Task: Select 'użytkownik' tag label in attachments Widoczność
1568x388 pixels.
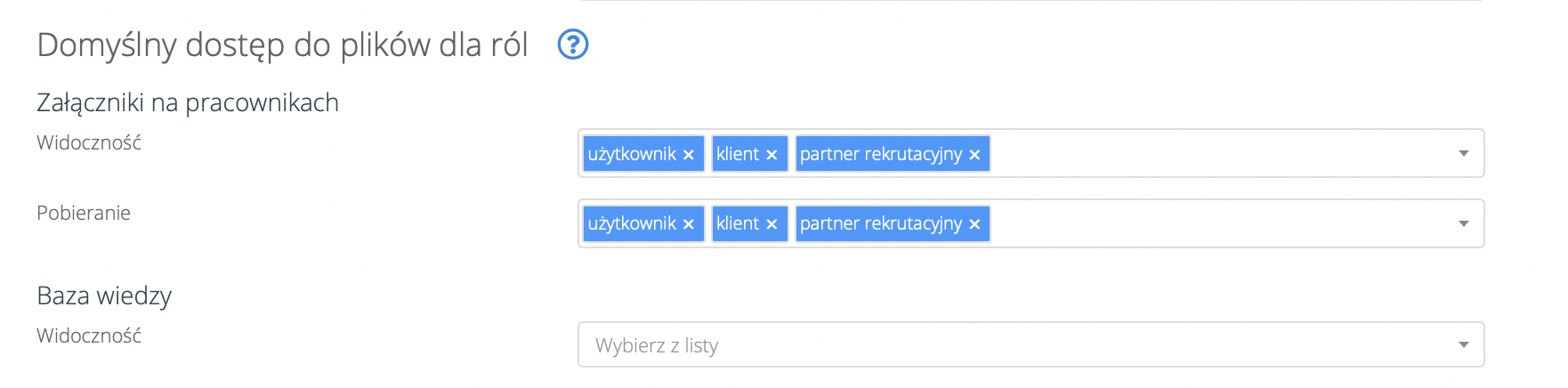Action: click(632, 154)
